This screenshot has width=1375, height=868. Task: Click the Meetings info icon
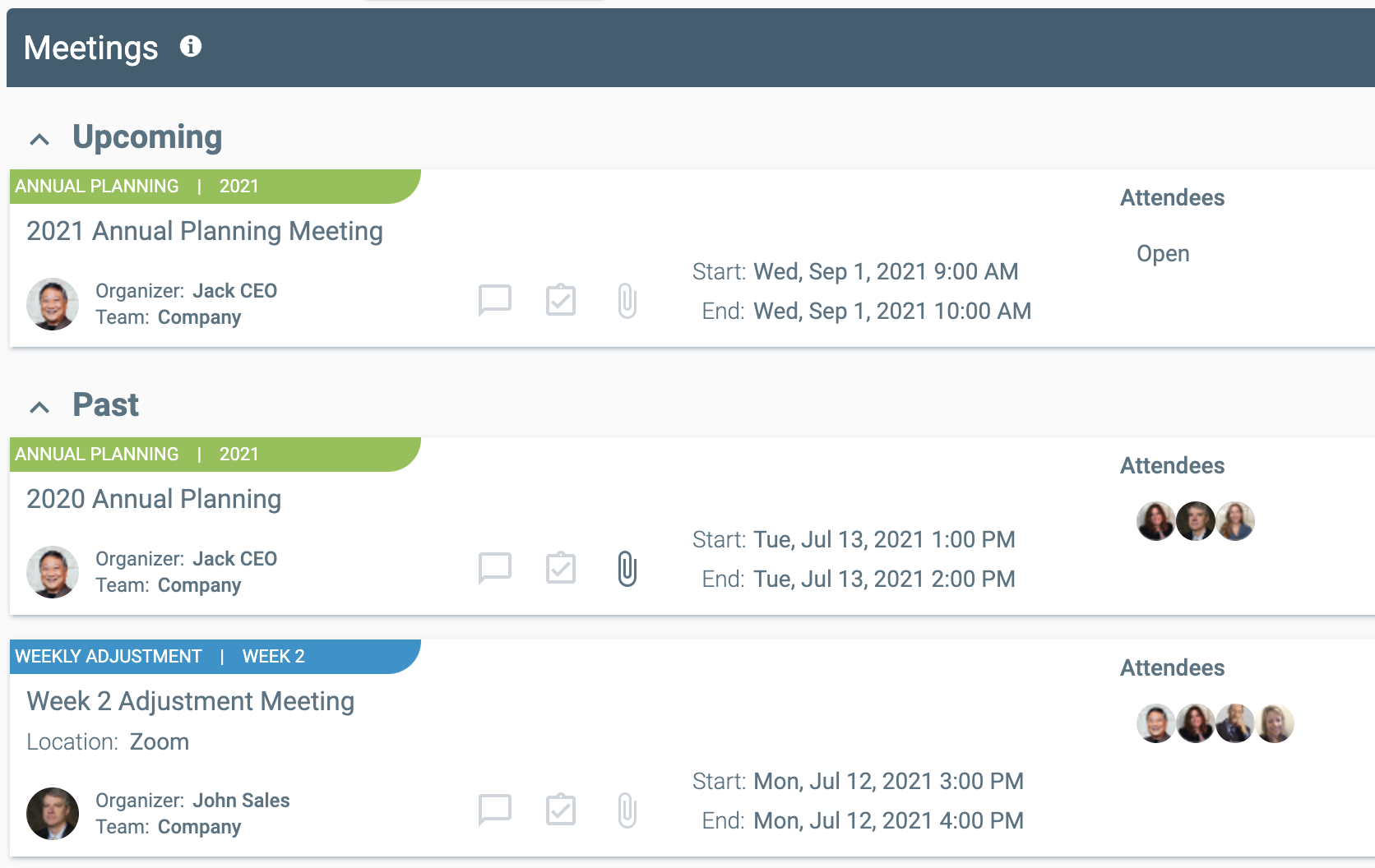[x=191, y=47]
